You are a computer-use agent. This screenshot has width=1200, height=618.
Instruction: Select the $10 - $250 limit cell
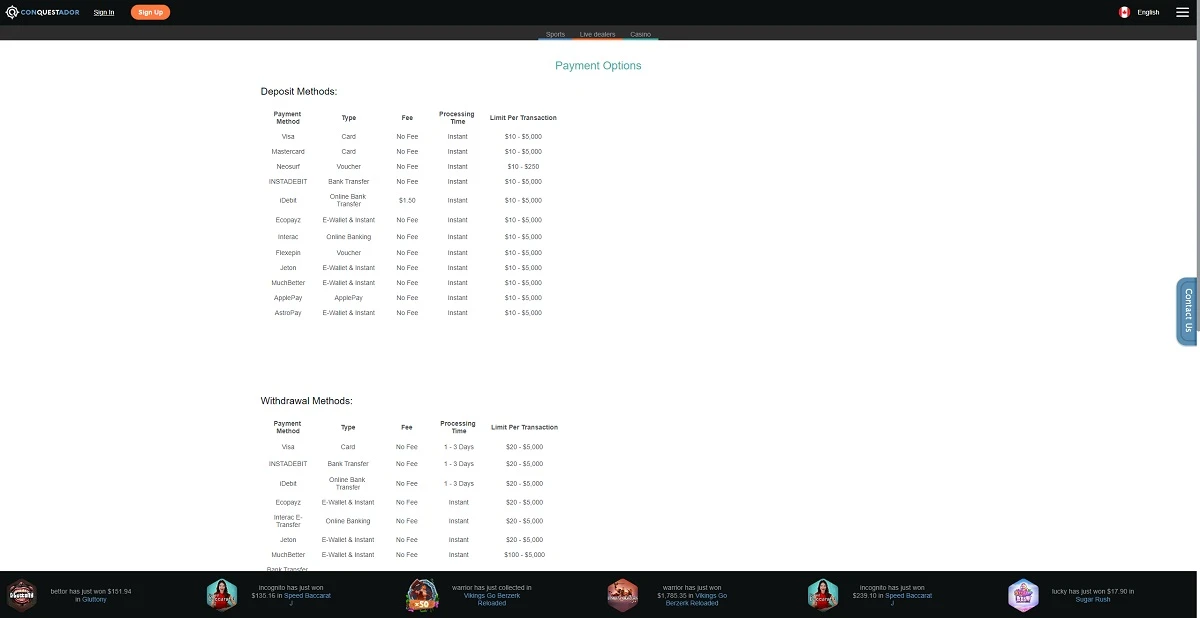pyautogui.click(x=523, y=166)
